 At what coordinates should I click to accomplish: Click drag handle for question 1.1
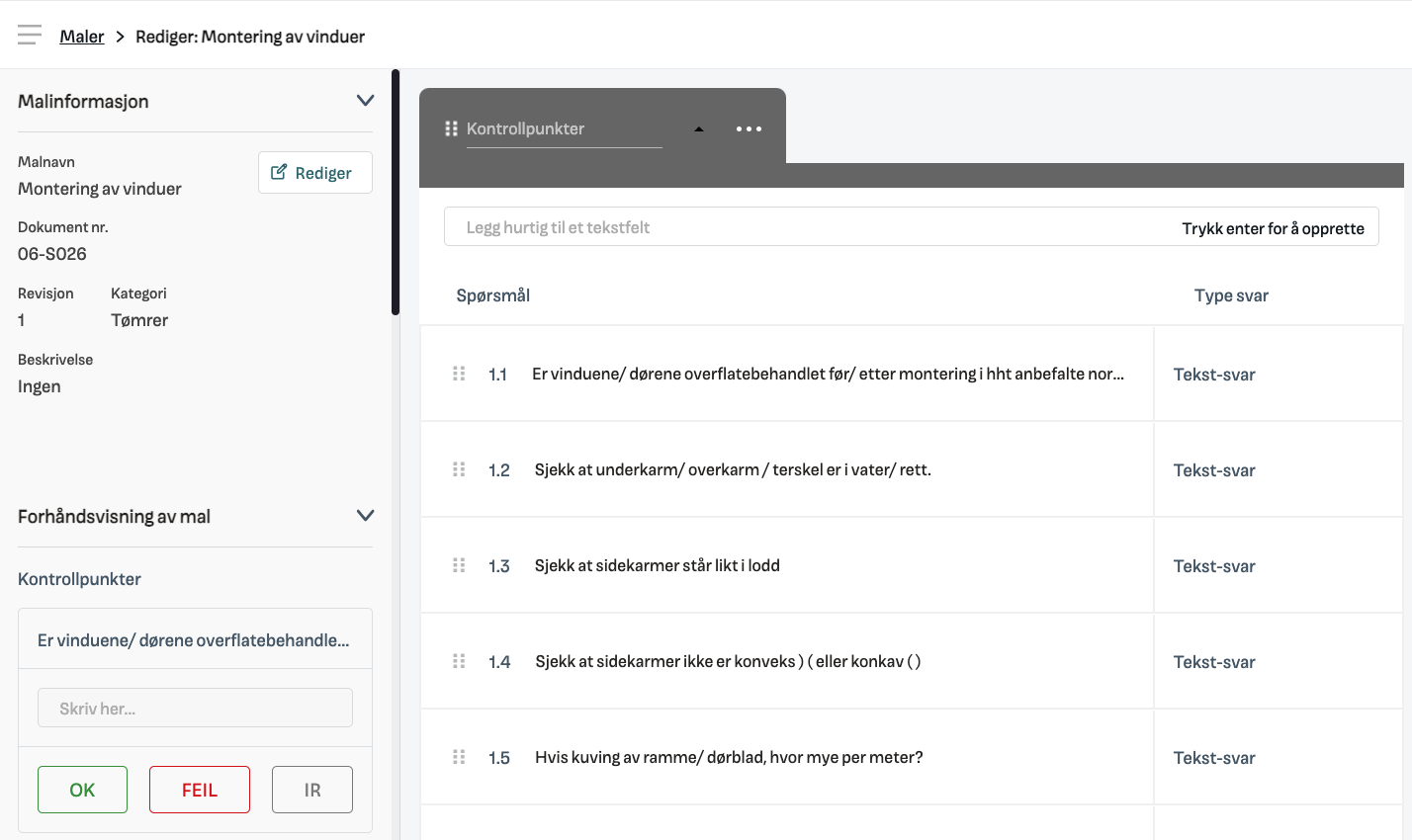point(459,374)
